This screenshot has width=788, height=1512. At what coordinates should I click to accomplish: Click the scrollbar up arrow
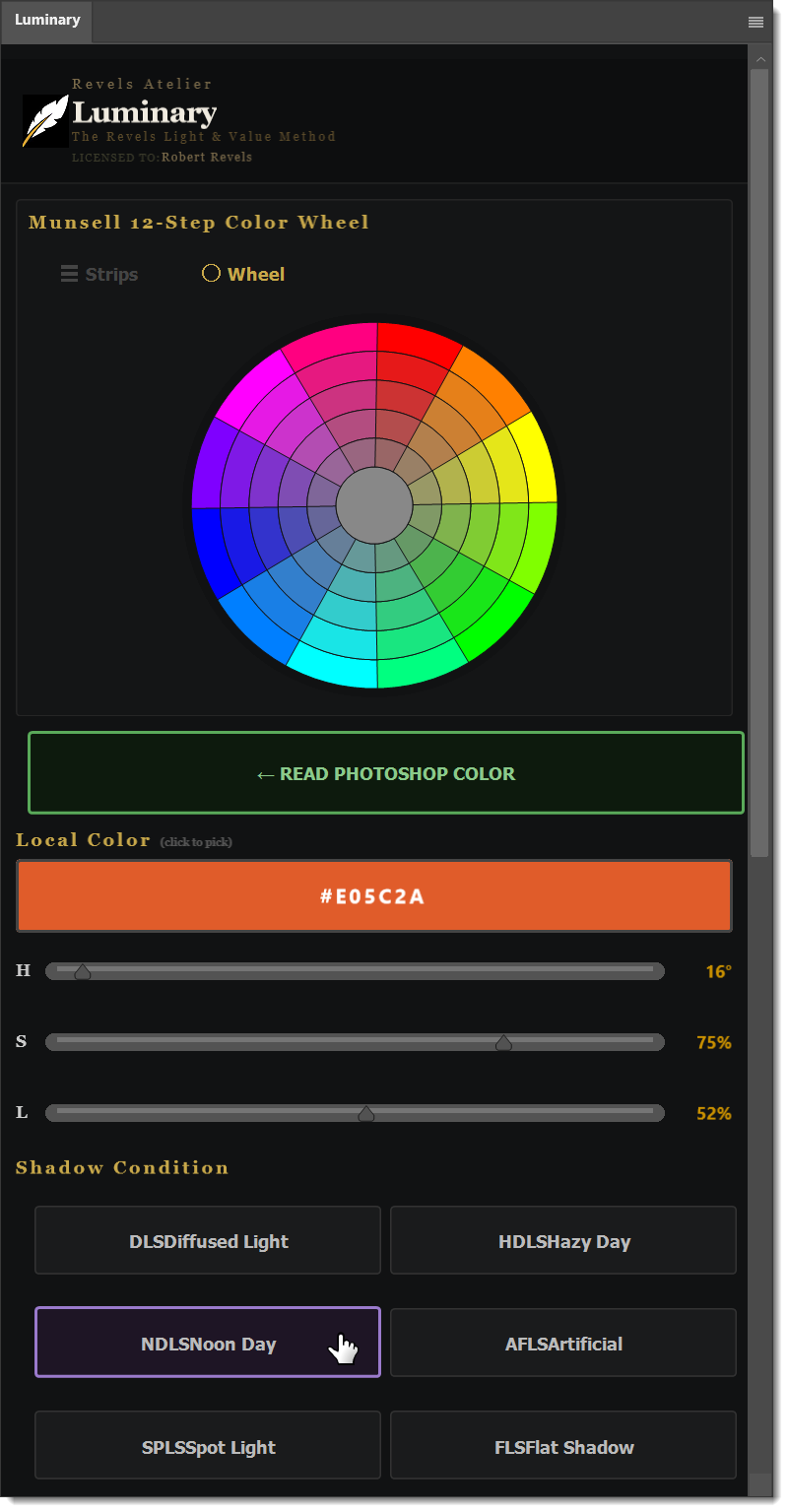758,59
